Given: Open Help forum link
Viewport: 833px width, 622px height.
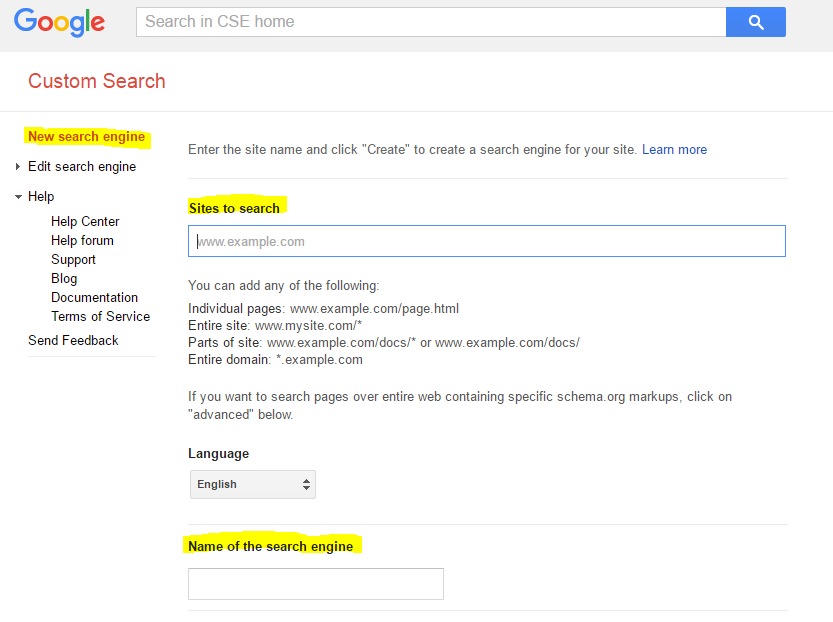Looking at the screenshot, I should 82,241.
